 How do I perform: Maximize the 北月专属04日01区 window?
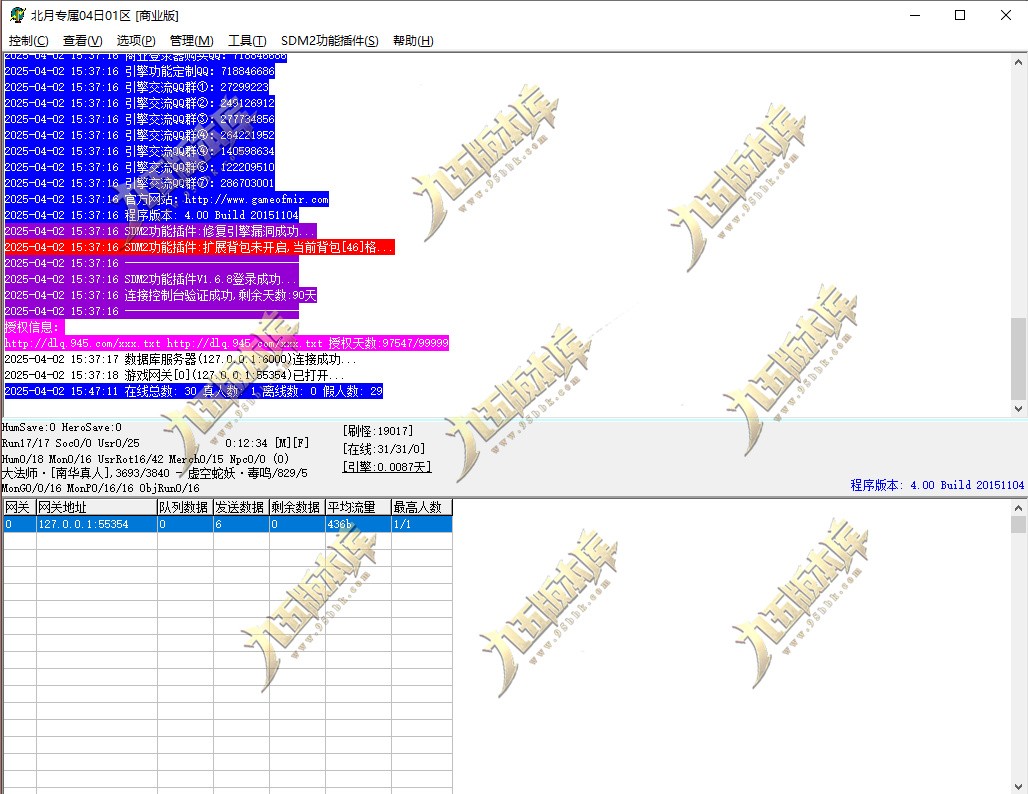click(x=960, y=15)
